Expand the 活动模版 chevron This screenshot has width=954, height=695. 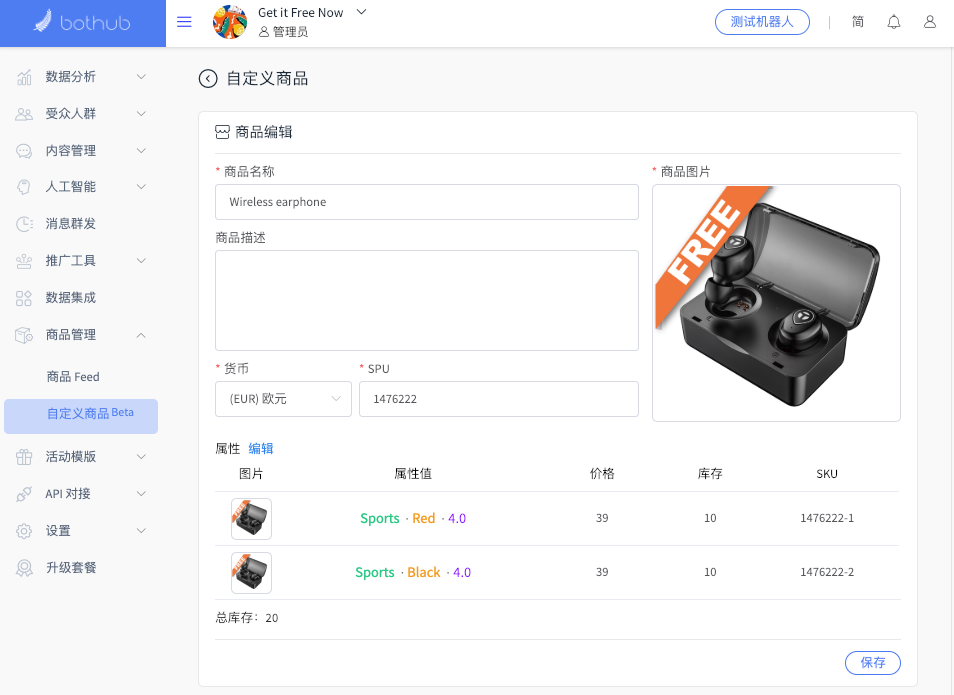click(141, 457)
